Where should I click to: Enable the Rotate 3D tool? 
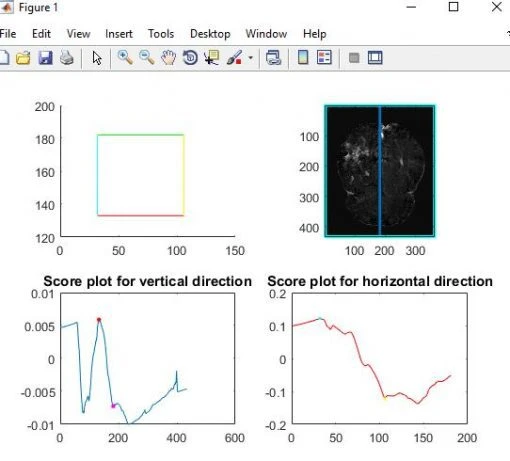190,58
